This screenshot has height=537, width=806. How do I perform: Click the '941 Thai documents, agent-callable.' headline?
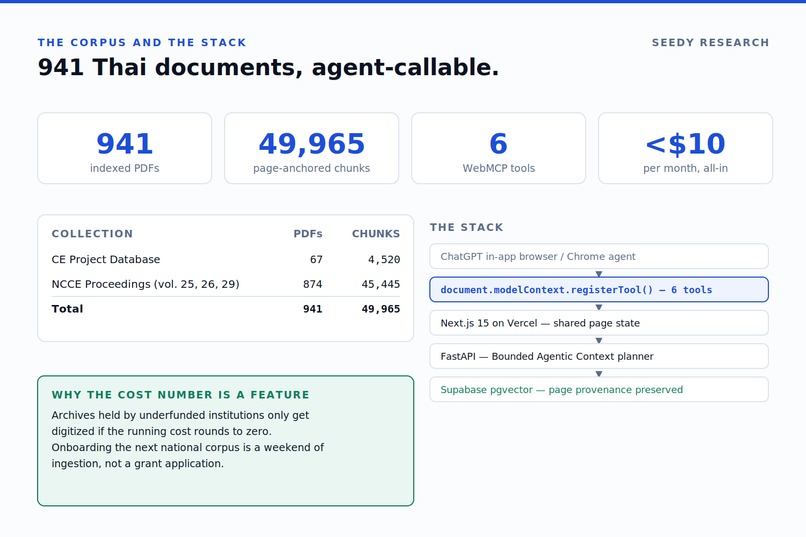coord(268,67)
